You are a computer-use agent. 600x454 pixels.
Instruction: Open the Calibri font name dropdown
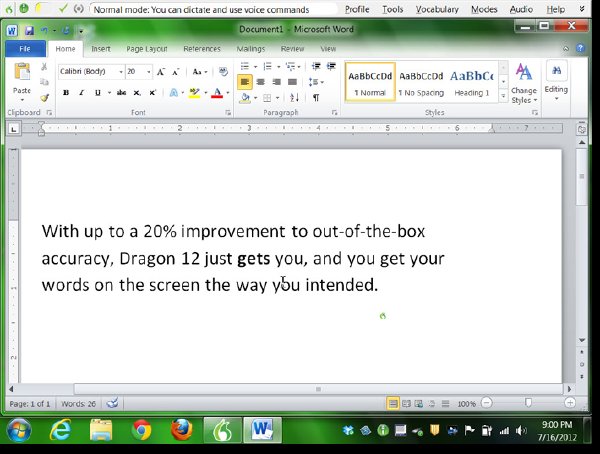click(121, 72)
